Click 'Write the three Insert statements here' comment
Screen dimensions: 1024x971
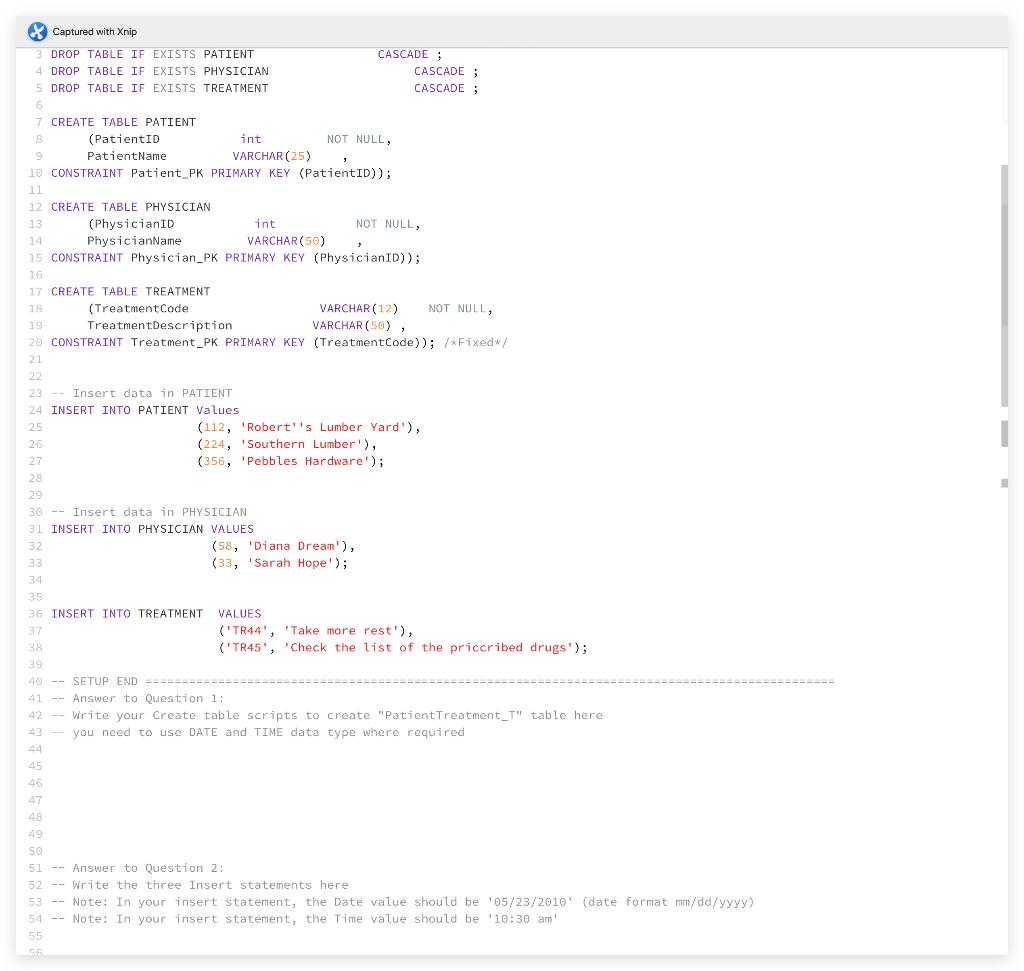(x=199, y=886)
